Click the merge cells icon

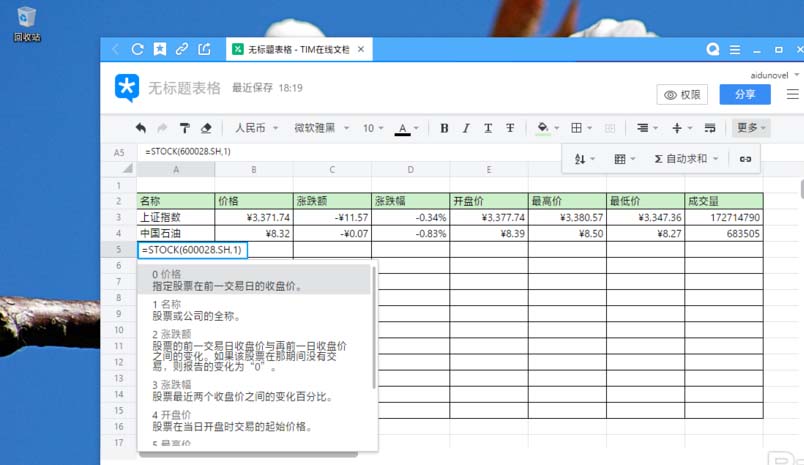(610, 128)
